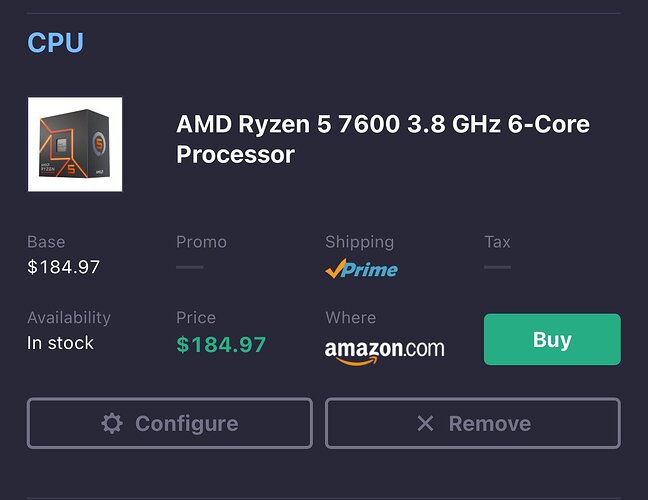This screenshot has width=648, height=500.
Task: Open the AMD Ryzen 5 7600 product title
Action: tap(382, 139)
